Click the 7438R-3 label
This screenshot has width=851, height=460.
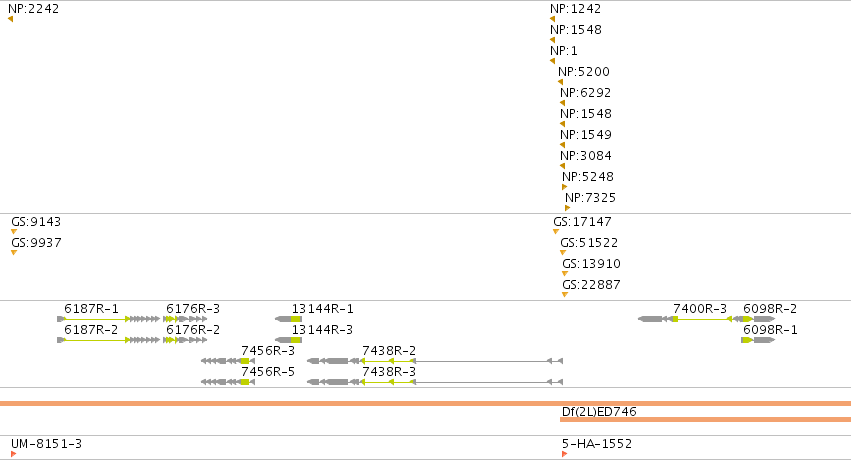tap(389, 372)
